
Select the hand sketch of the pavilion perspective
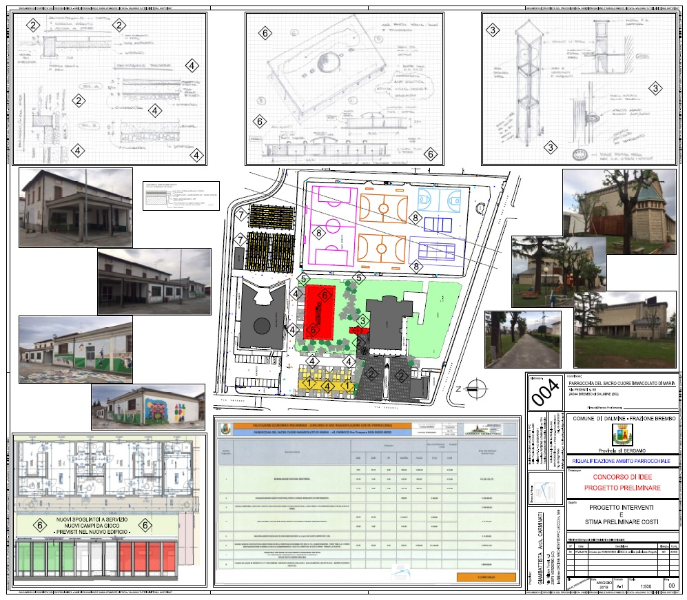click(x=326, y=66)
